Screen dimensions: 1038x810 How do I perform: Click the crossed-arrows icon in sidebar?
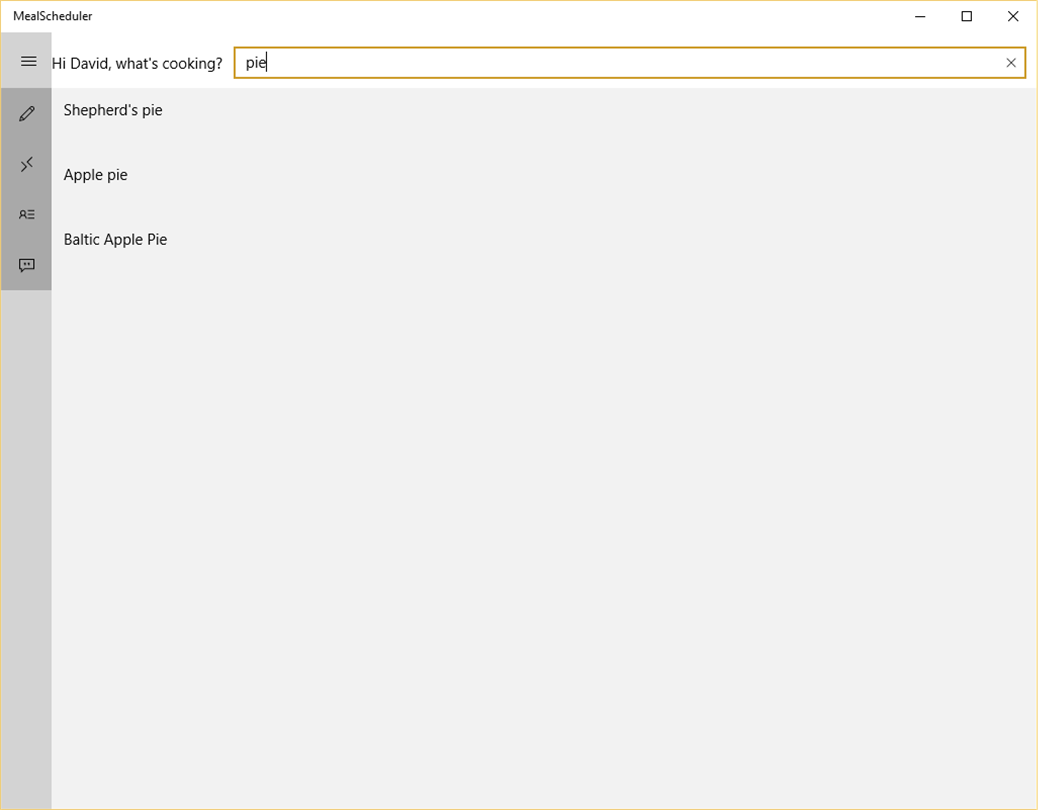tap(27, 164)
